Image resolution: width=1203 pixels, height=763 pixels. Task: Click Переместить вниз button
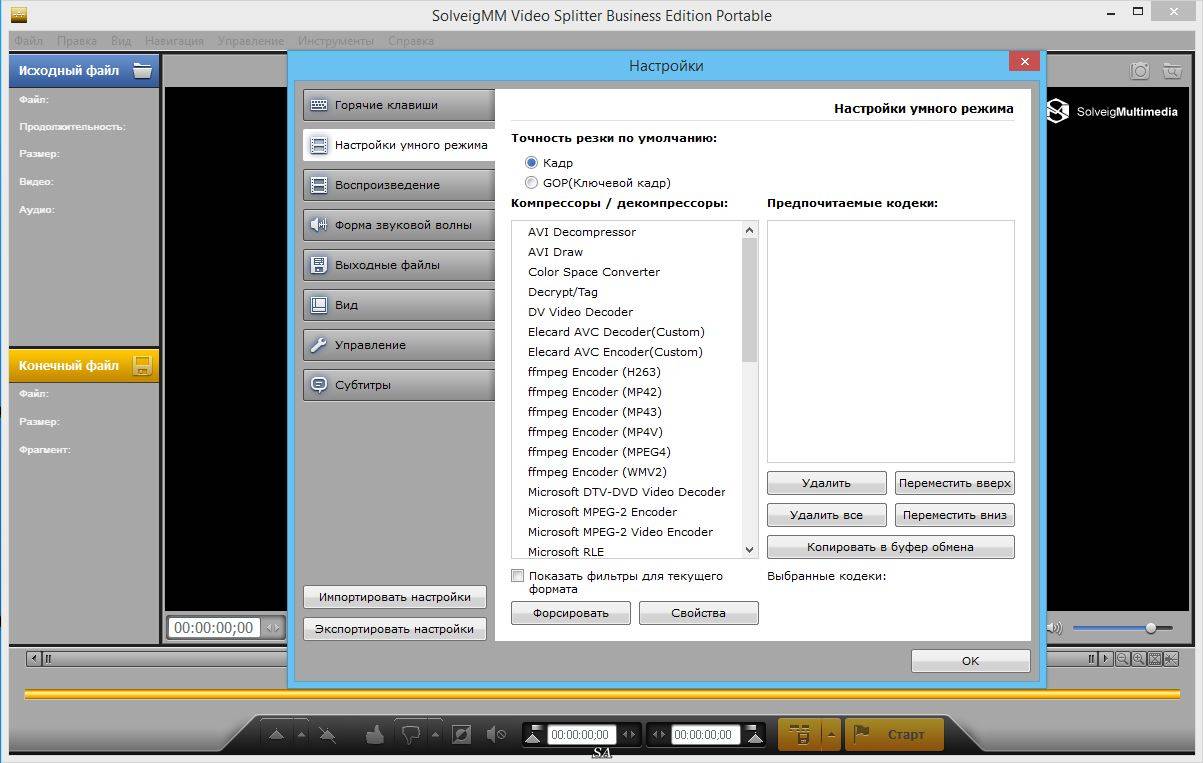[x=955, y=515]
